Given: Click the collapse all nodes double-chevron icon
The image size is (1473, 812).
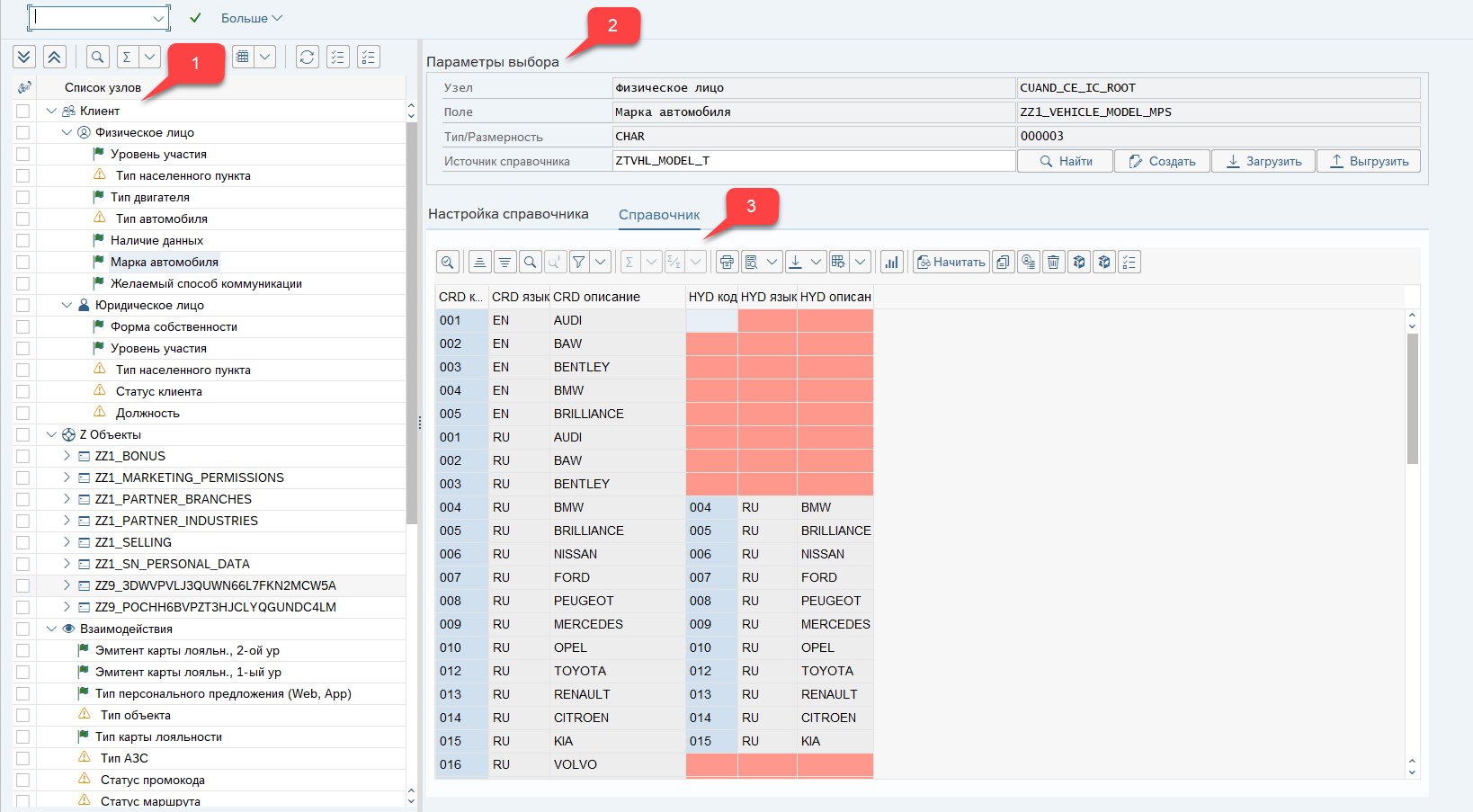Looking at the screenshot, I should pos(54,57).
